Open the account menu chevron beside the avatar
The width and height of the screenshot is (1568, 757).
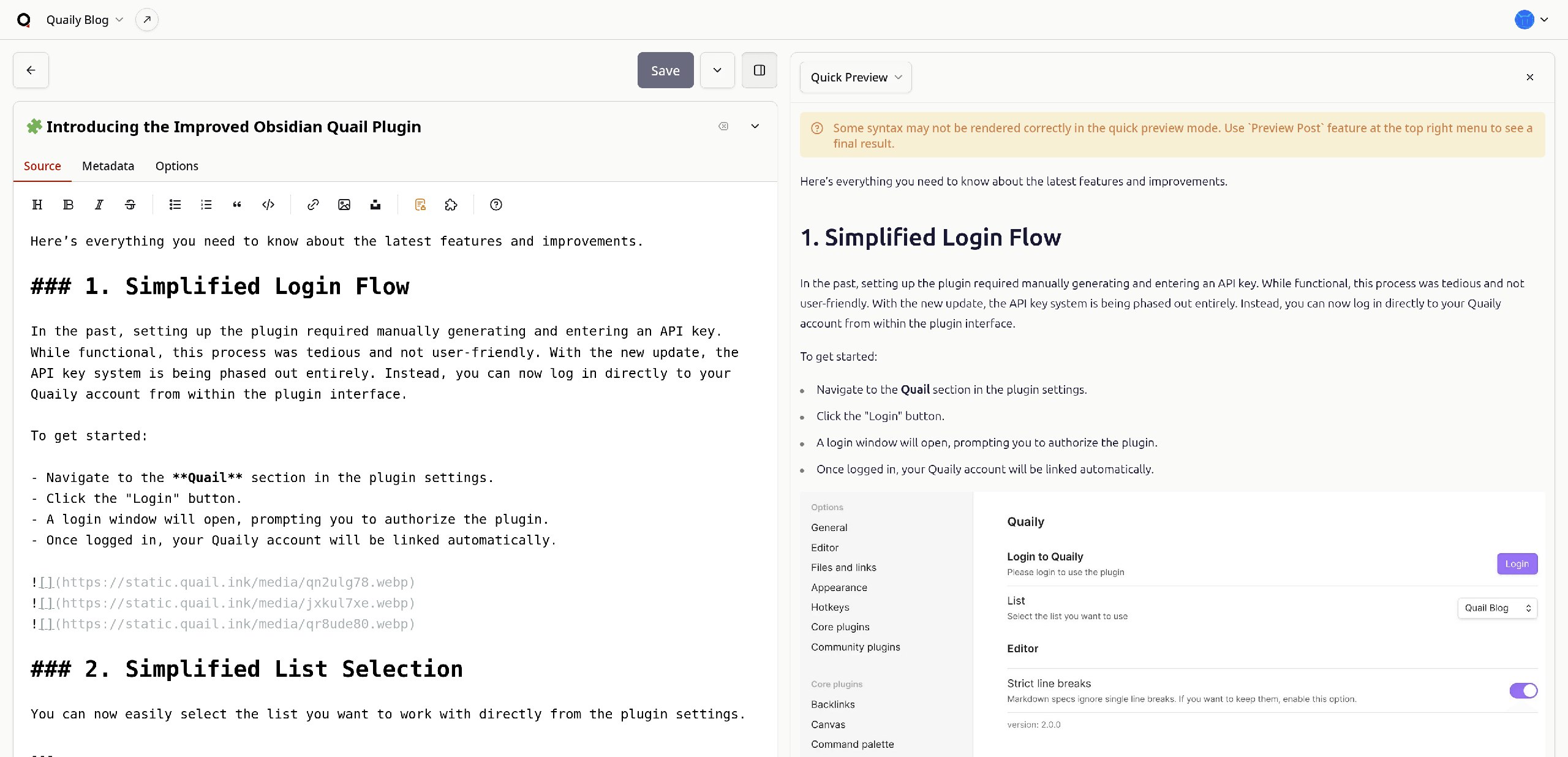1544,20
